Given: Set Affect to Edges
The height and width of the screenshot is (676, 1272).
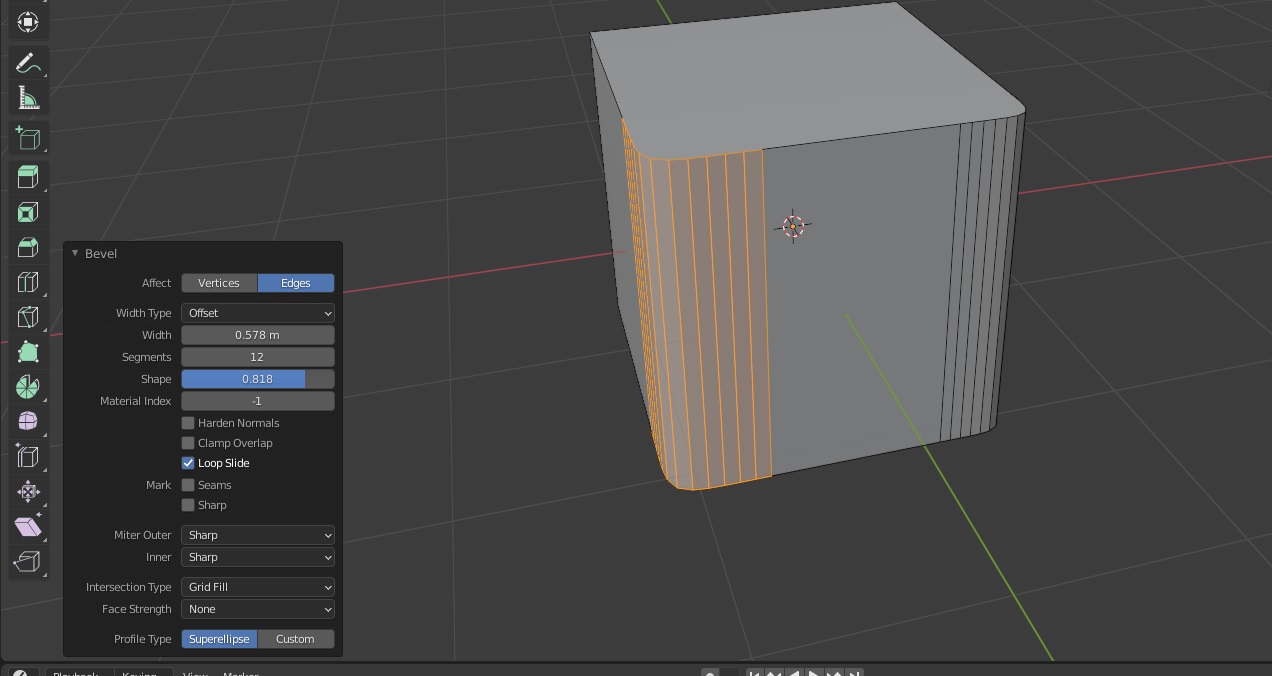Looking at the screenshot, I should click(x=296, y=283).
